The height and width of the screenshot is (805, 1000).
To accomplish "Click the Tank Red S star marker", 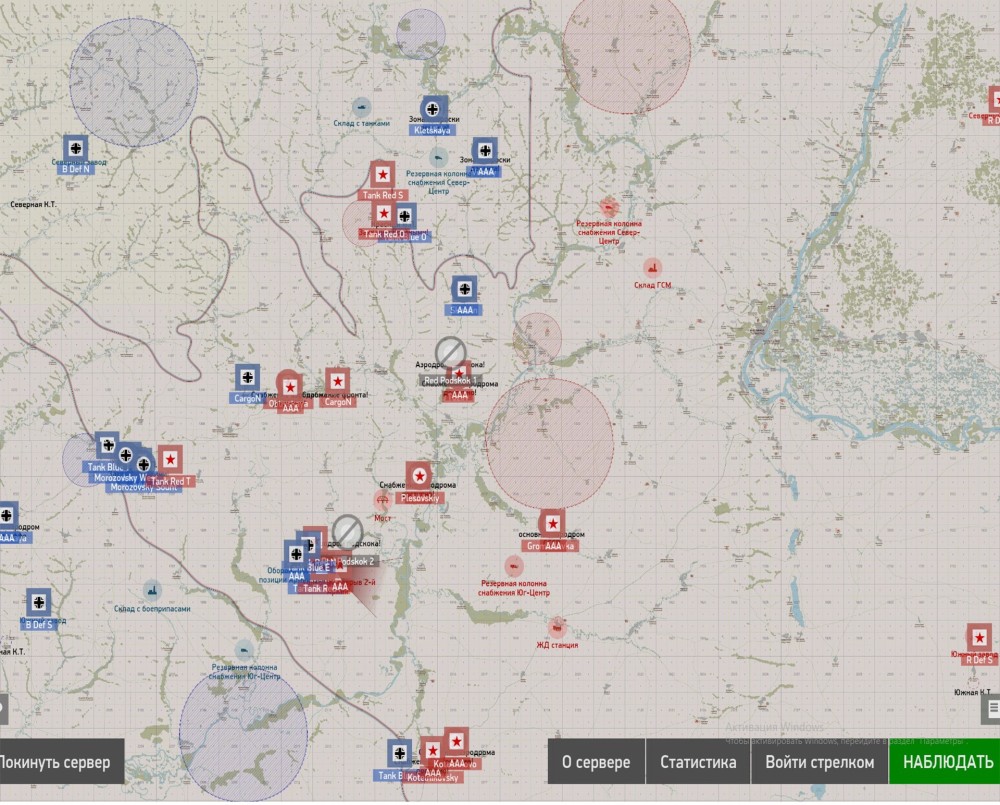I will point(381,174).
